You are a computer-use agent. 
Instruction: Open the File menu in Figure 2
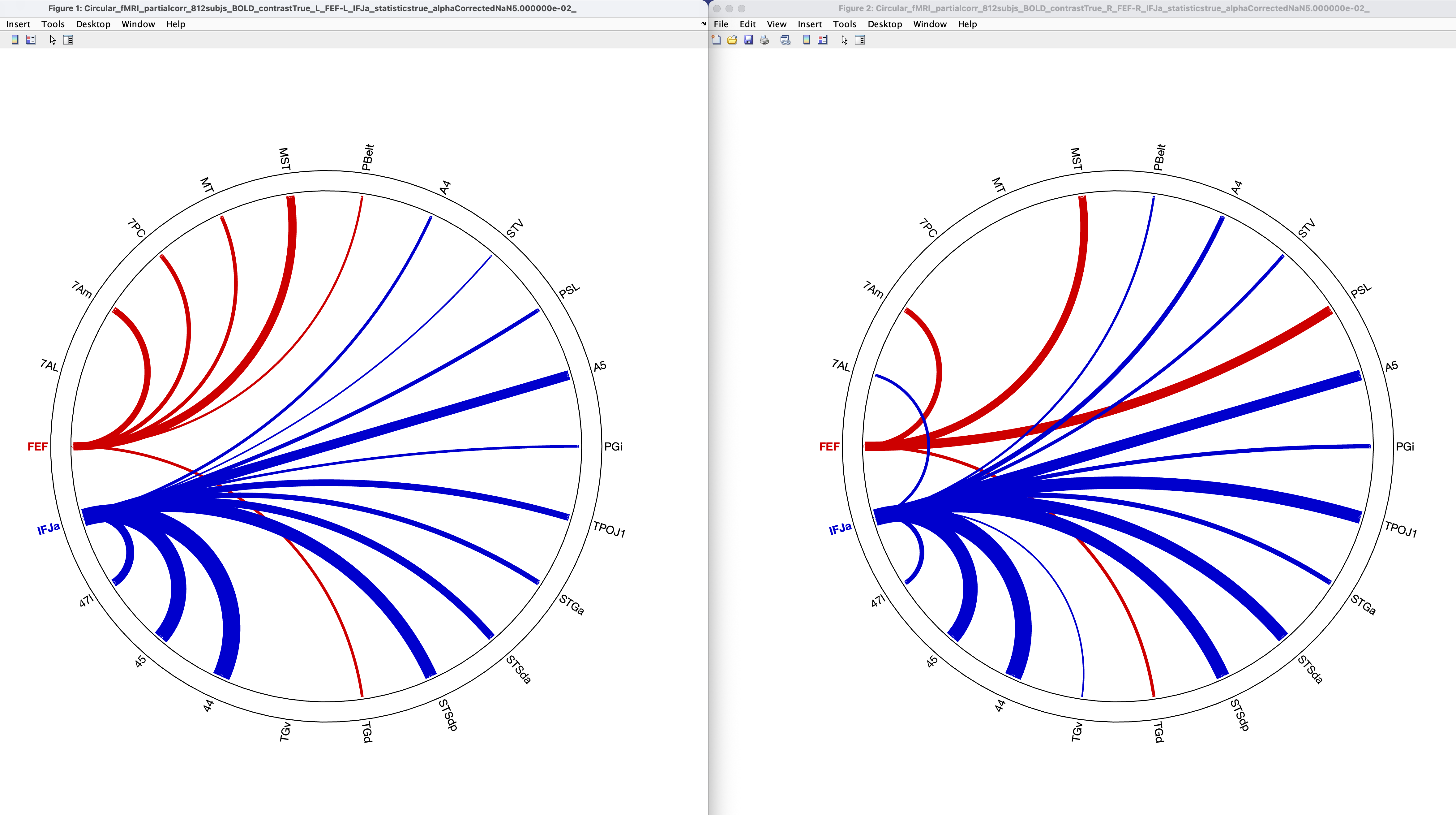tap(721, 24)
